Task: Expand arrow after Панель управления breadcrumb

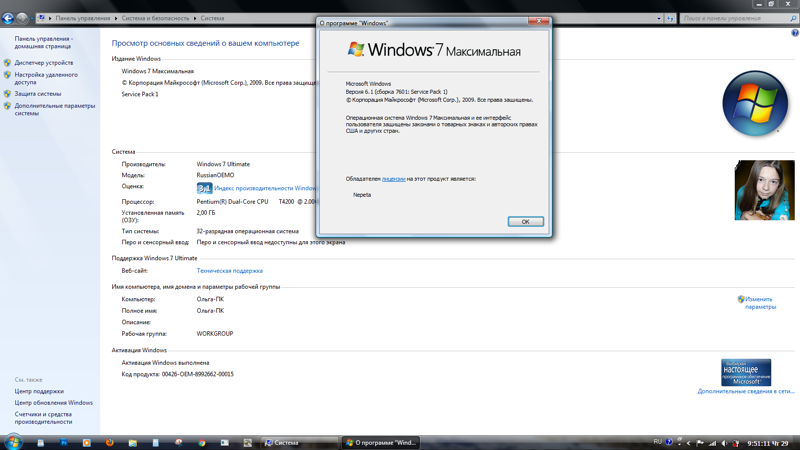Action: coord(116,18)
